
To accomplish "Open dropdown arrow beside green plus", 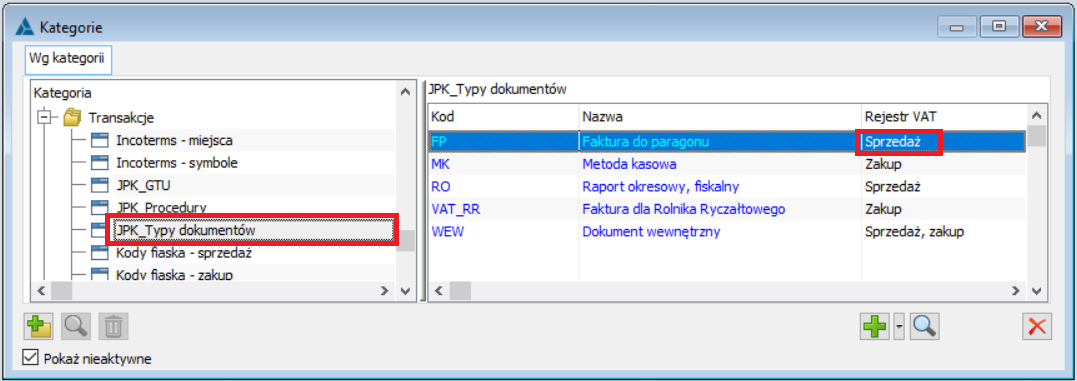I will (x=899, y=326).
